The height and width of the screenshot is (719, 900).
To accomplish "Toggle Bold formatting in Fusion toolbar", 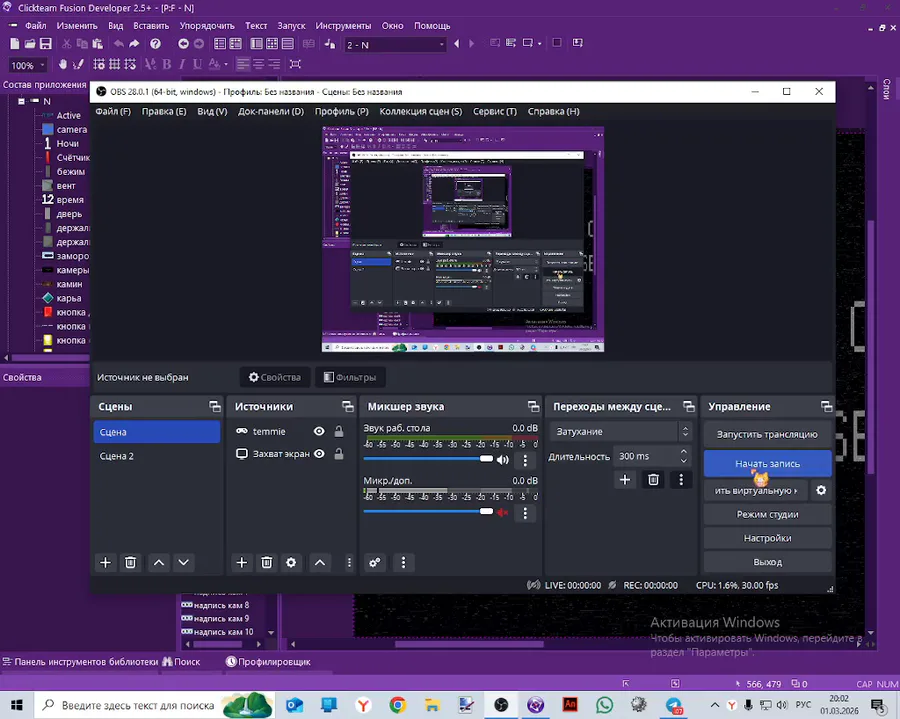I will [x=166, y=64].
